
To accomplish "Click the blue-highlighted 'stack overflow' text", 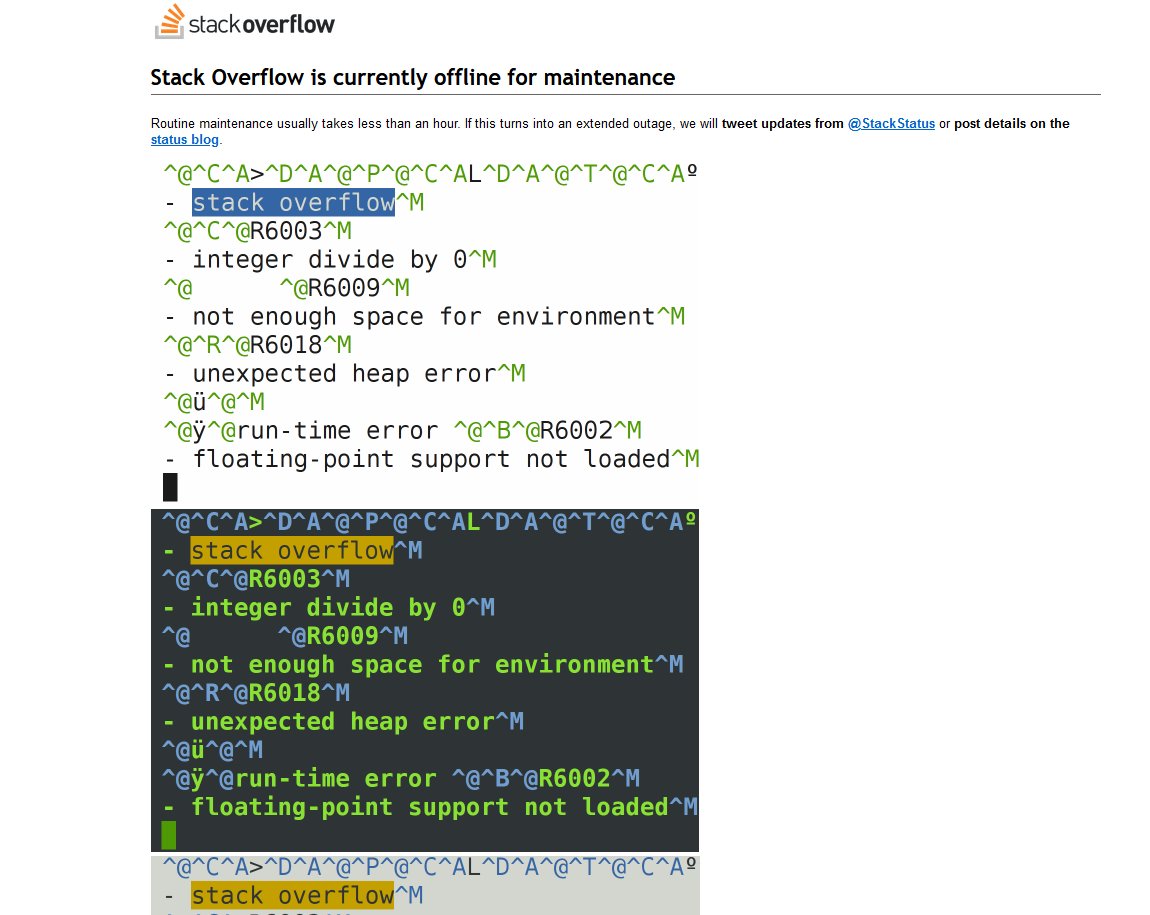I will [x=293, y=202].
